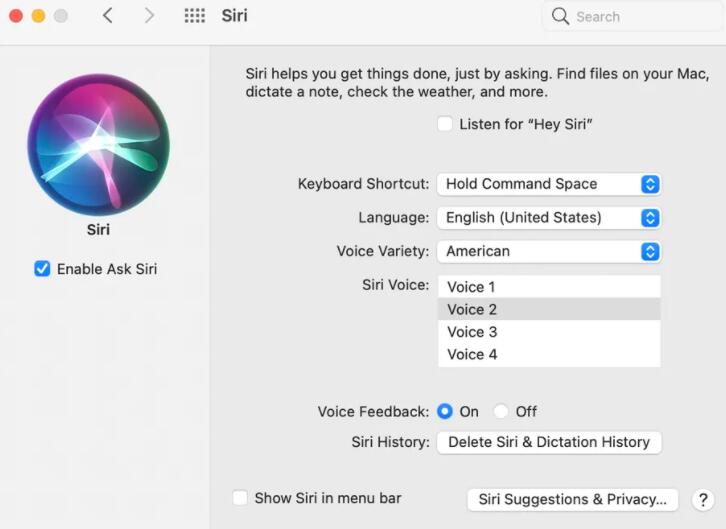
Task: Enable Listen for "Hey Siri" checkbox
Action: tap(444, 124)
